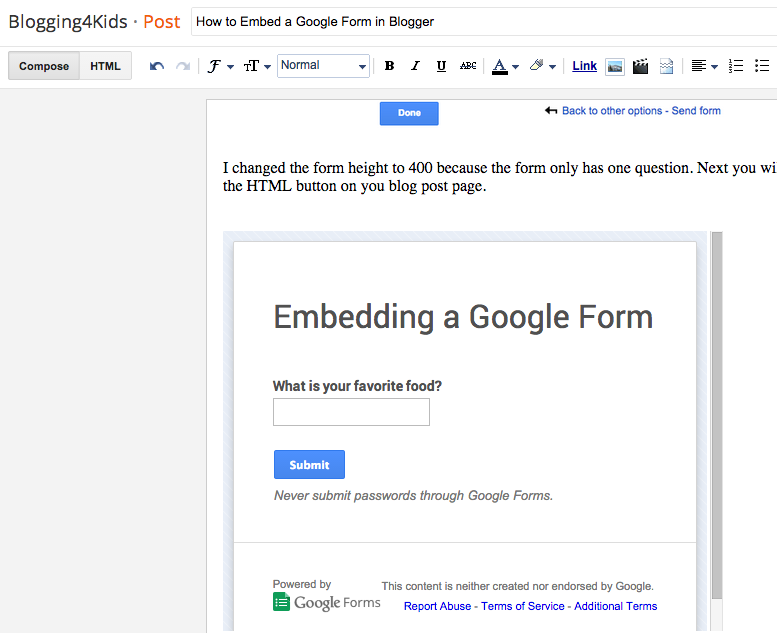Expand the font family dropdown arrow

coord(230,67)
